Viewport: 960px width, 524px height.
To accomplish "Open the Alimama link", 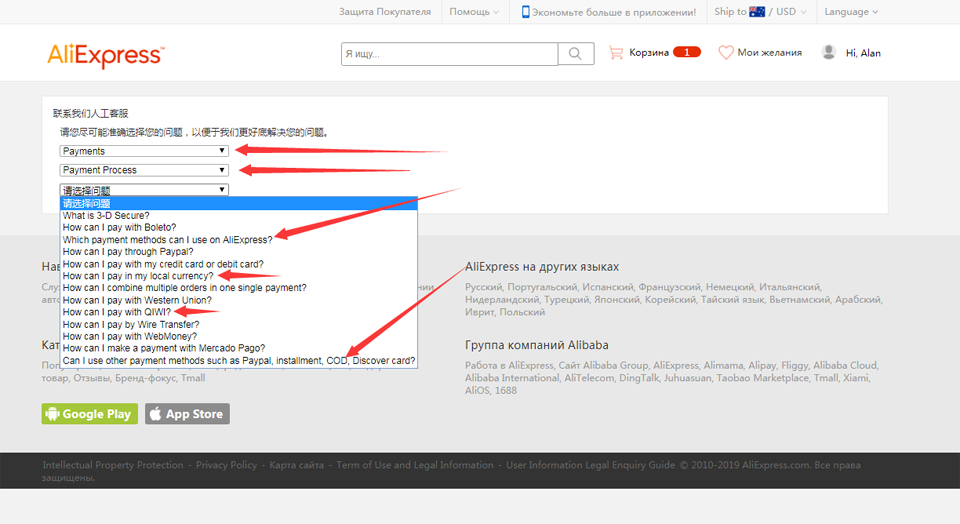I will 723,365.
